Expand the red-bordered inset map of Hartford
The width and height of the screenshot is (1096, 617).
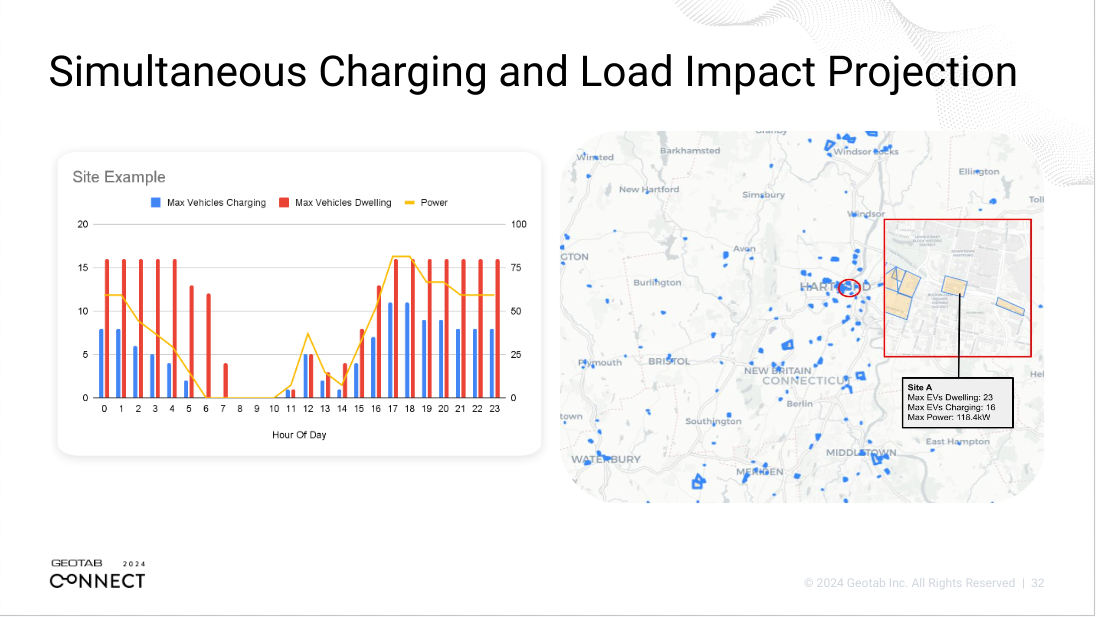958,288
